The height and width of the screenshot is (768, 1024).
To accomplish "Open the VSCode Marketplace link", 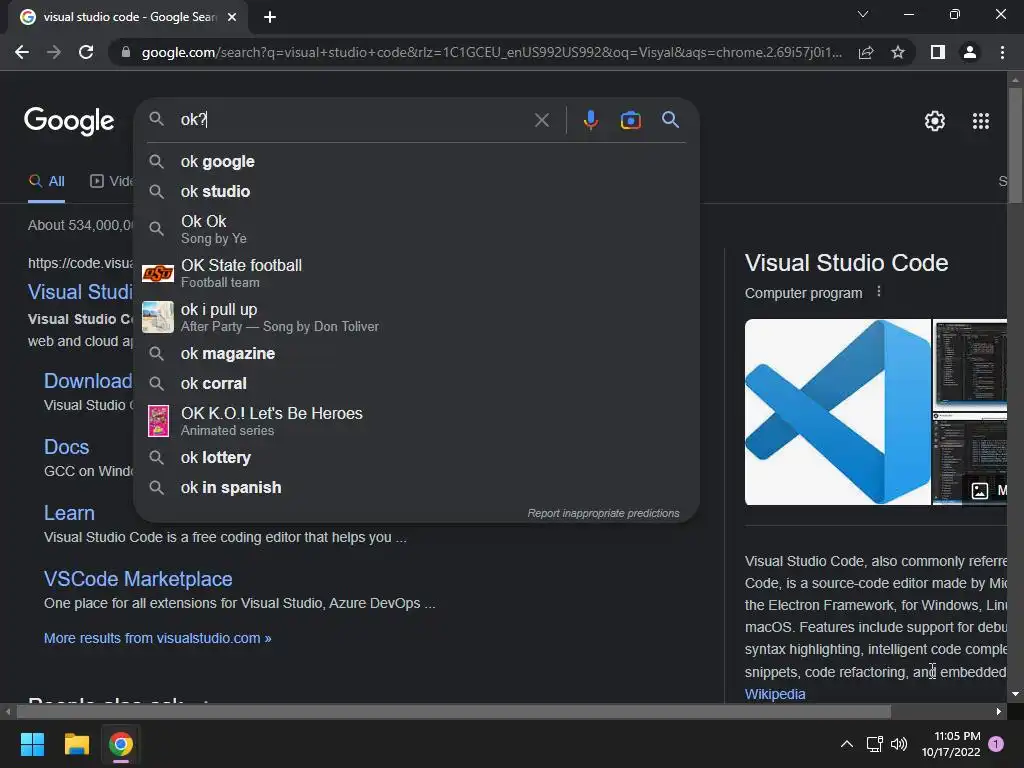I will [138, 579].
